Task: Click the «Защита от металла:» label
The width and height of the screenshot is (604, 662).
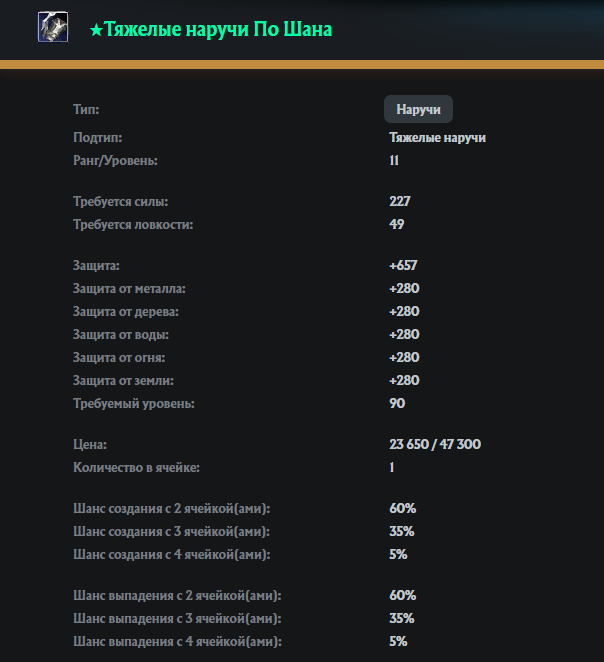Action: 129,288
